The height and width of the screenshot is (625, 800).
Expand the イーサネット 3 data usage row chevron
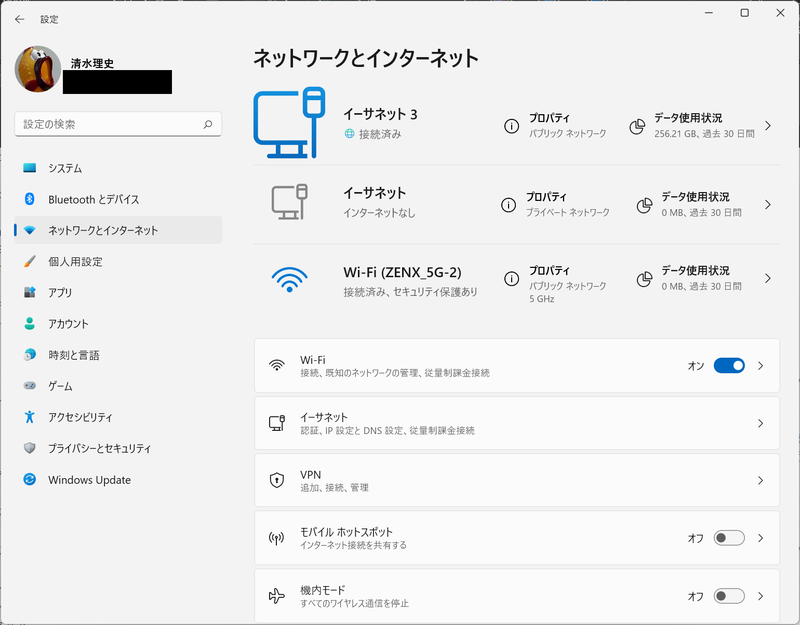(768, 124)
